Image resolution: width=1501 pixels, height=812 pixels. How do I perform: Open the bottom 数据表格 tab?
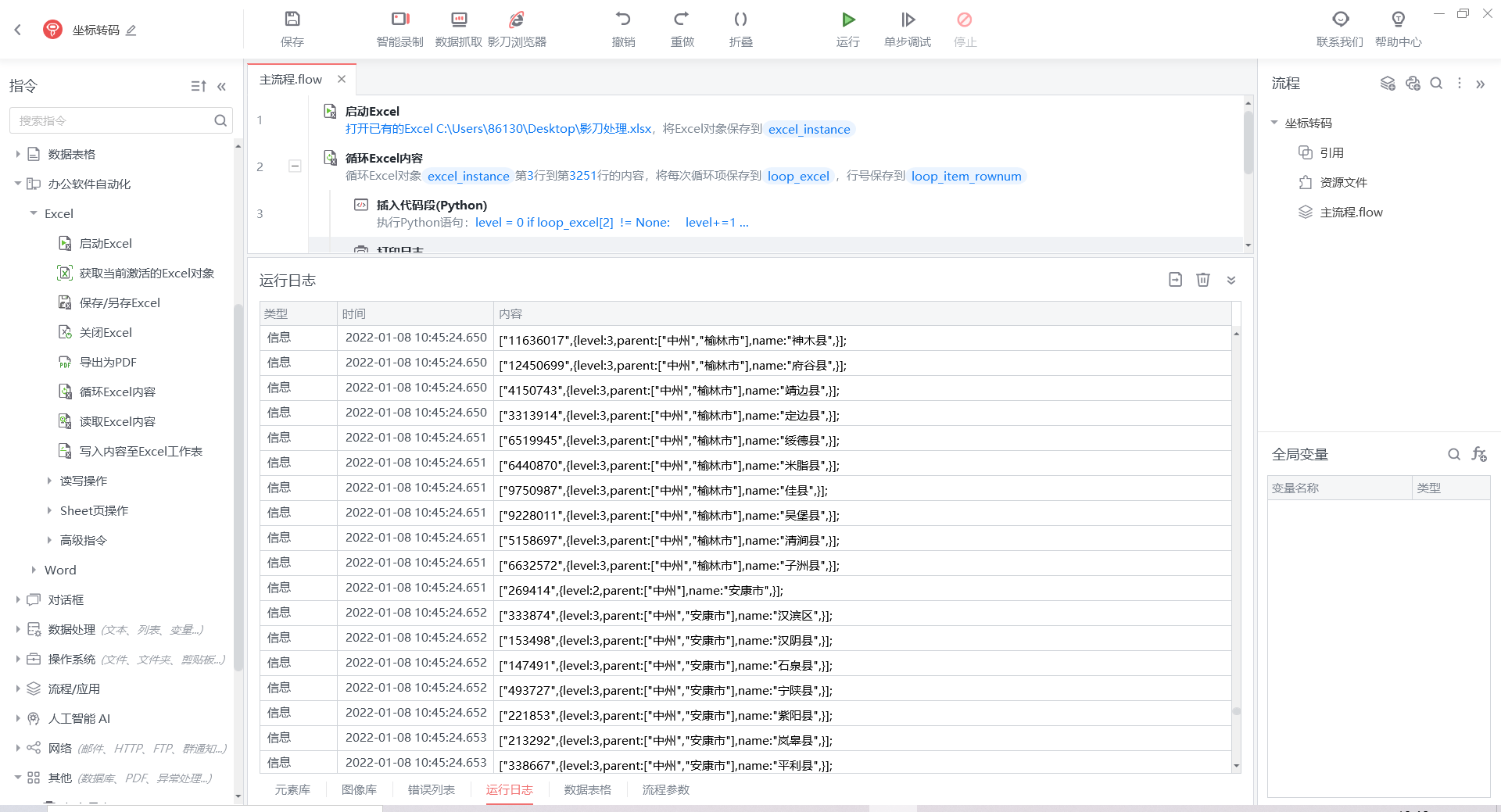[588, 789]
